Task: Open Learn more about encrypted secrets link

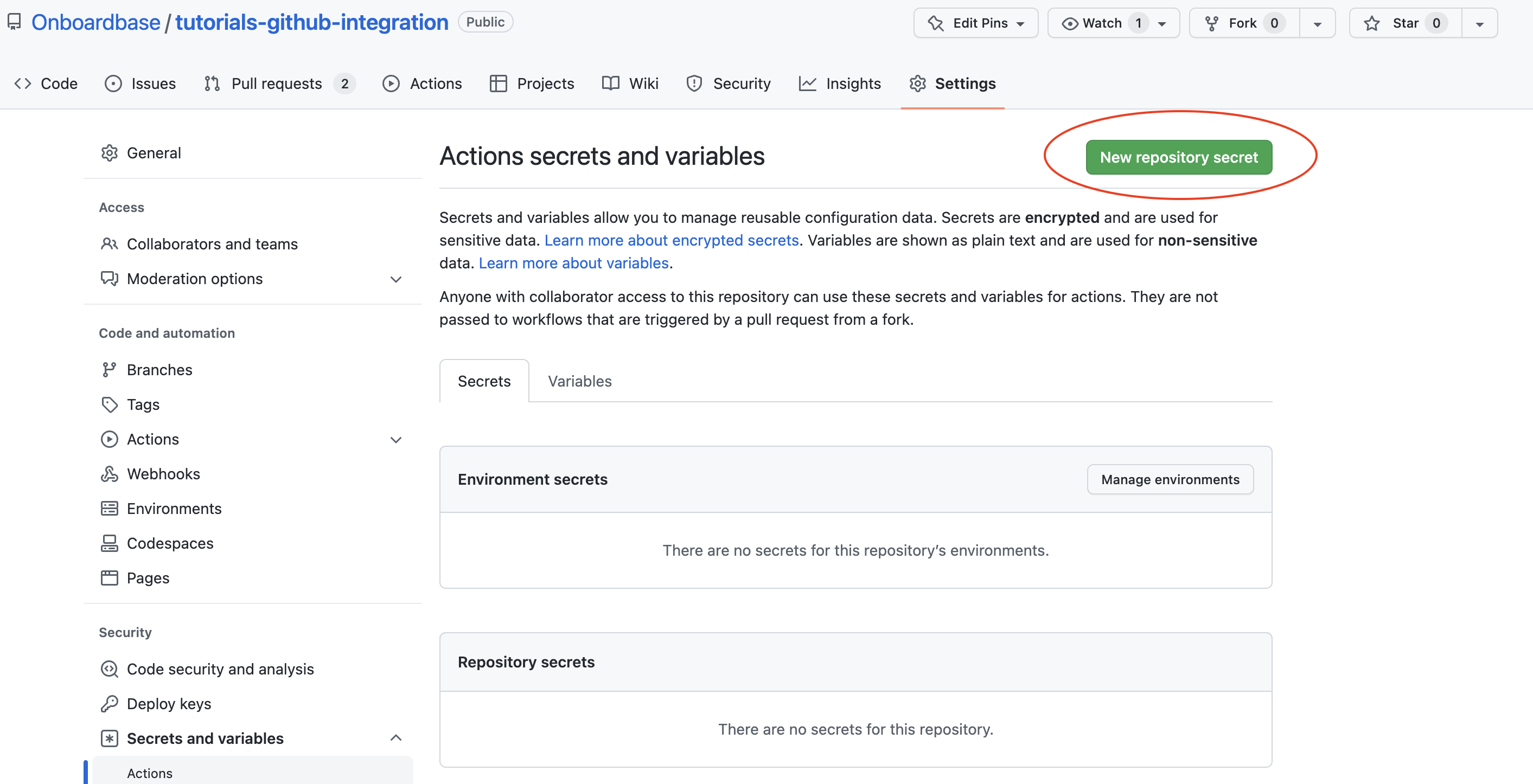Action: click(x=671, y=240)
